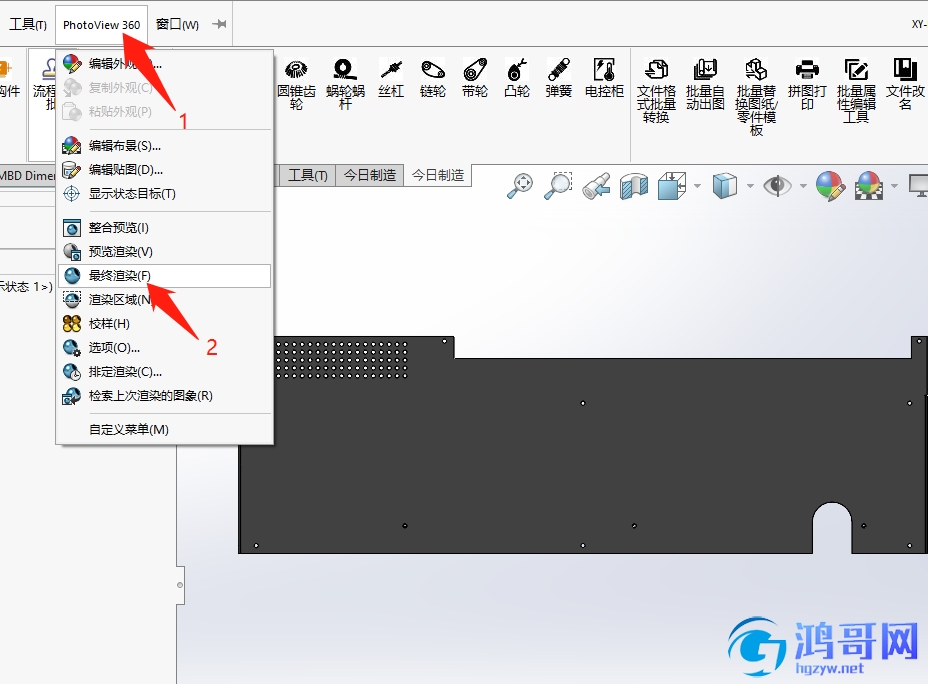Click the 链轮 sprocket tool
Viewport: 928px width, 684px height.
click(433, 78)
